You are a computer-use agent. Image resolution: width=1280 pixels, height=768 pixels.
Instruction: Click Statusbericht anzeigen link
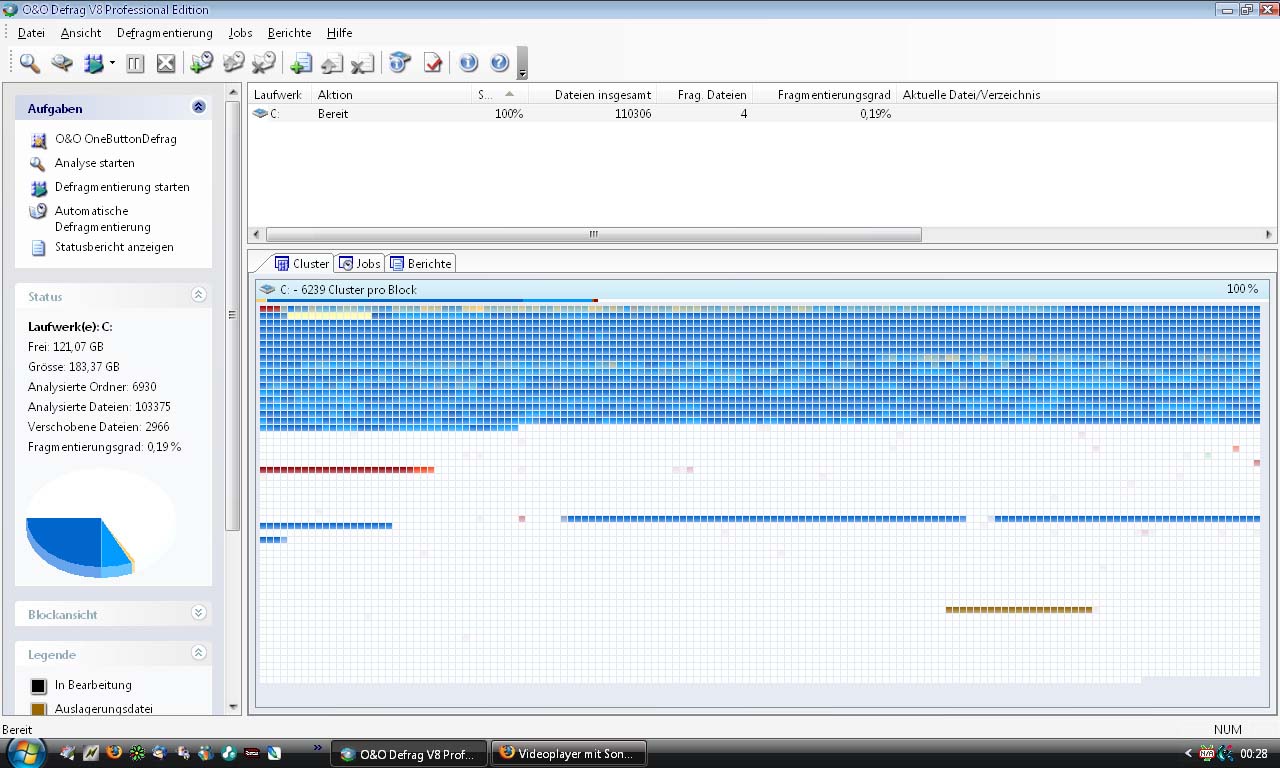[114, 247]
